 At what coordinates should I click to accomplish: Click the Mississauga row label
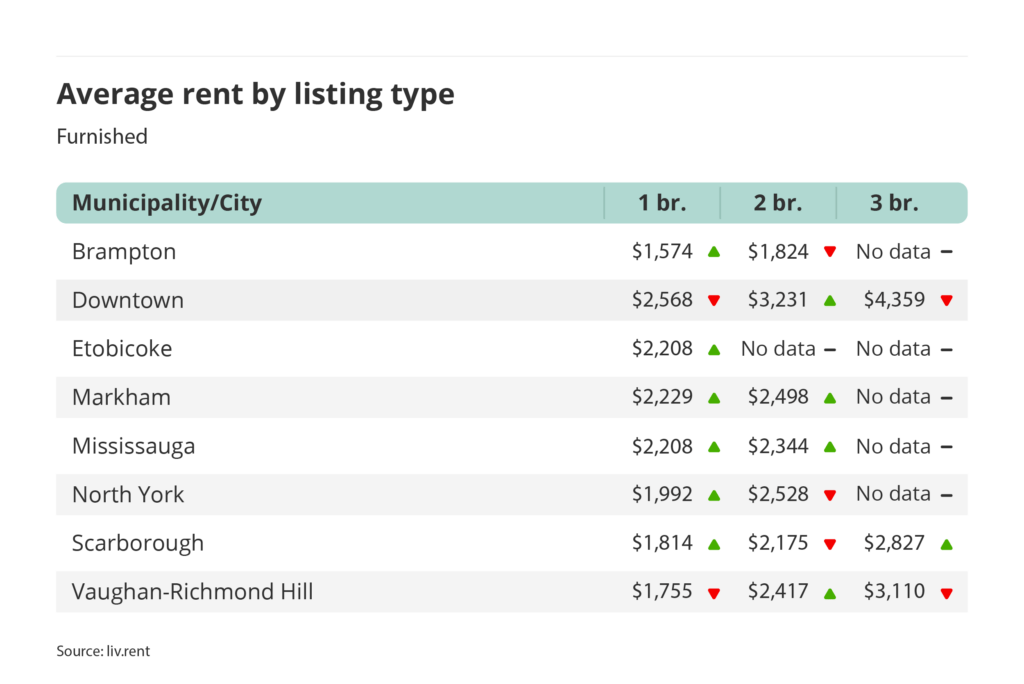(133, 446)
